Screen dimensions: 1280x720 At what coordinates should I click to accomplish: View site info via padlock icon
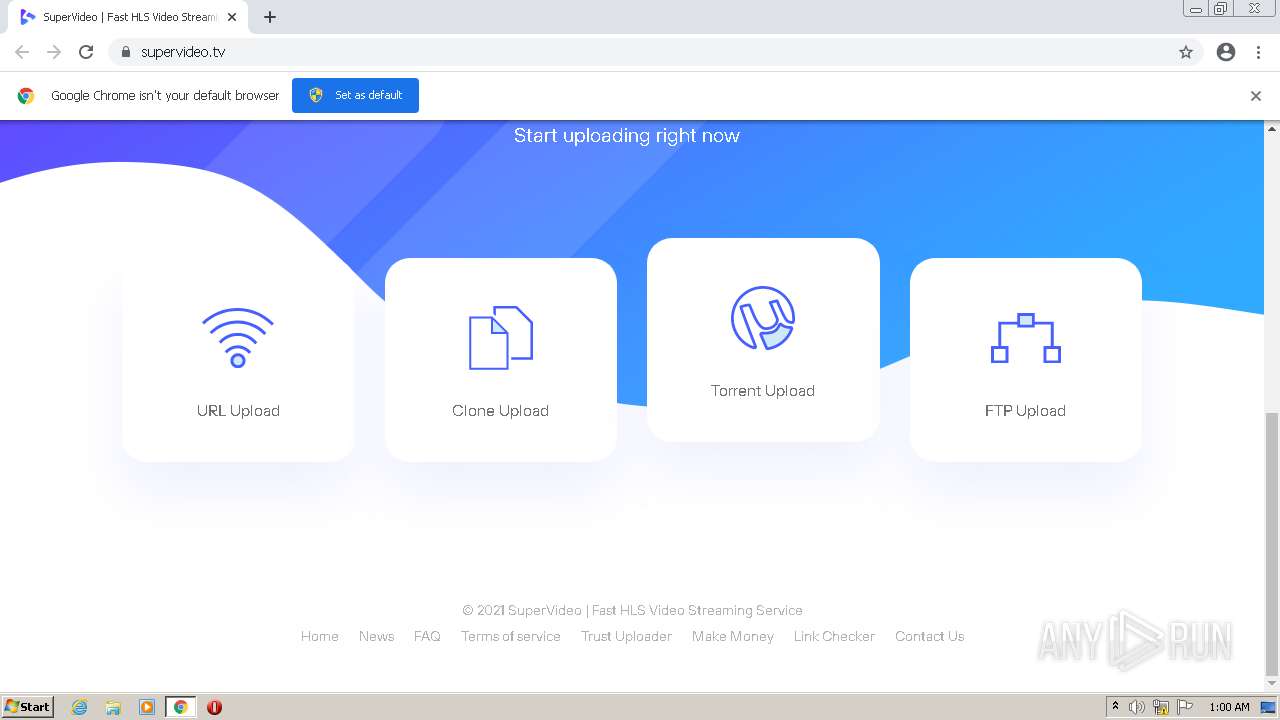[x=125, y=52]
